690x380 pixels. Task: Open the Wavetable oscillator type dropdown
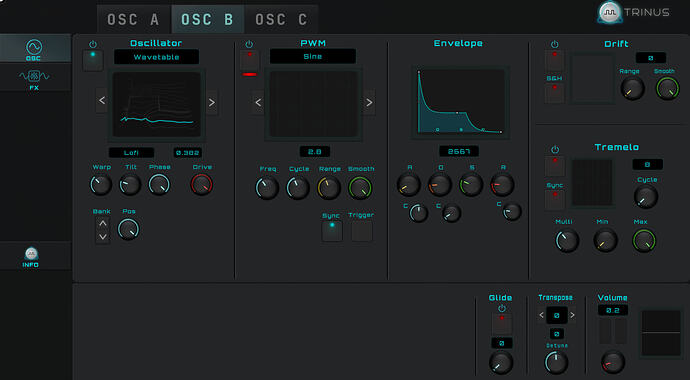156,57
